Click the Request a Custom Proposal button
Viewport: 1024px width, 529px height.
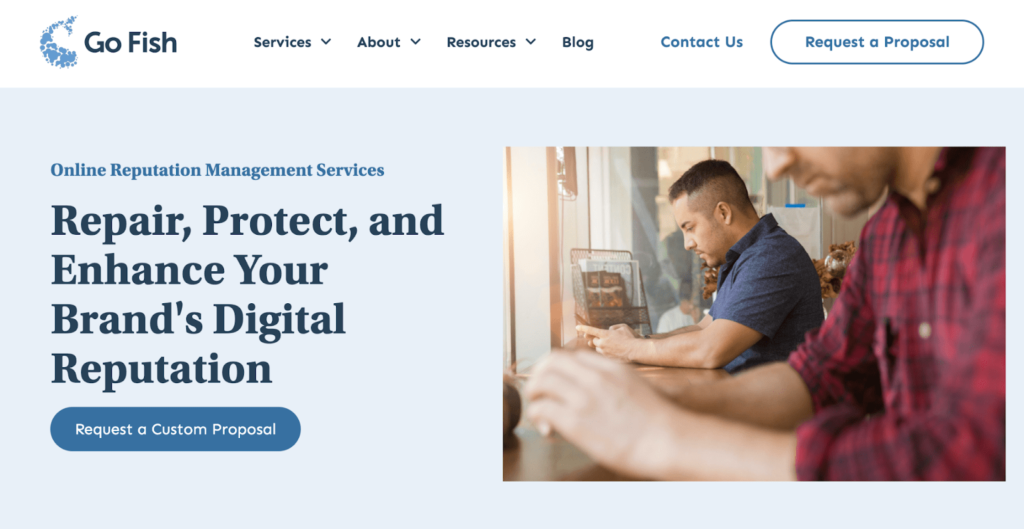click(176, 429)
